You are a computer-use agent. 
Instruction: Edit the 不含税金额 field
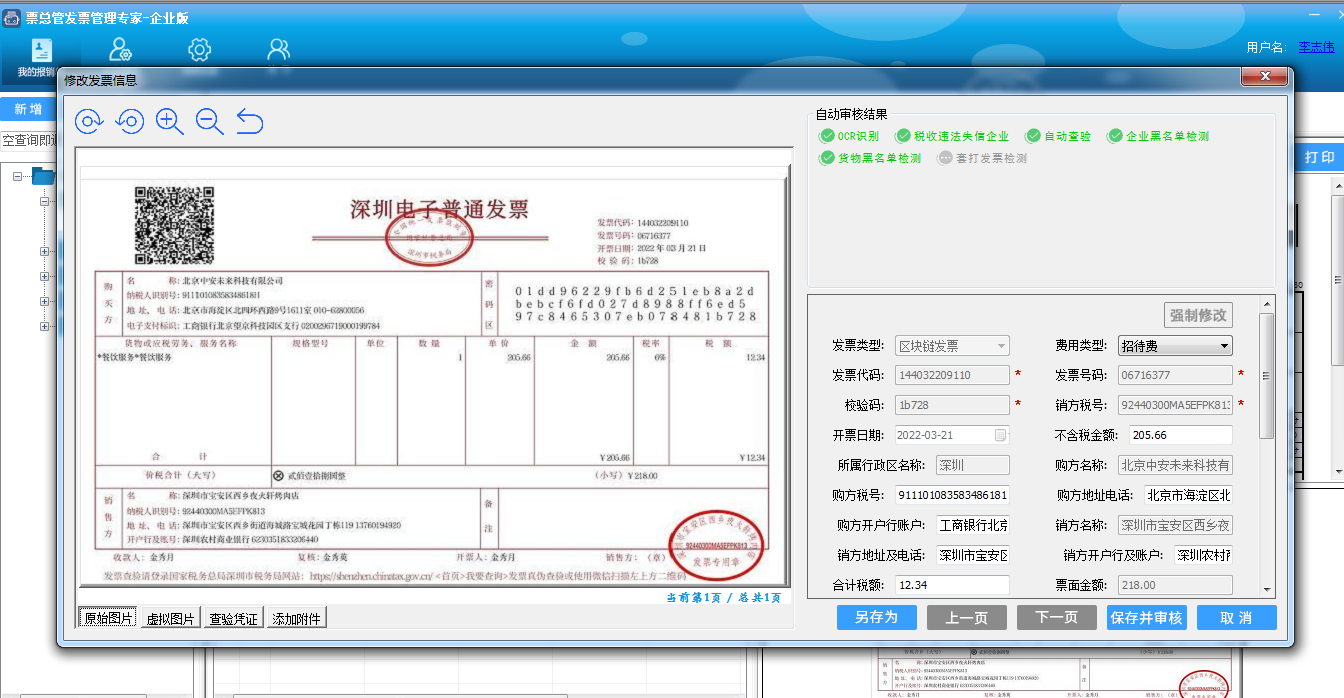[1180, 435]
